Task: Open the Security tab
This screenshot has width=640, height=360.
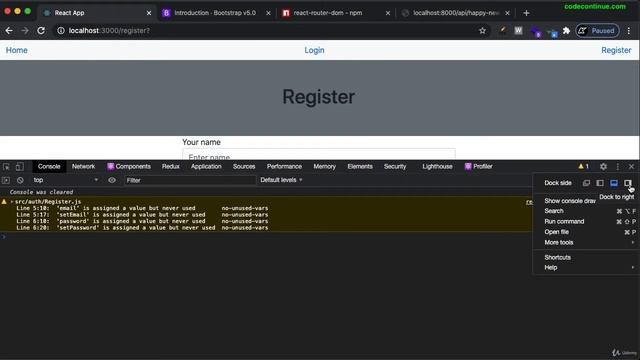Action: click(x=395, y=167)
